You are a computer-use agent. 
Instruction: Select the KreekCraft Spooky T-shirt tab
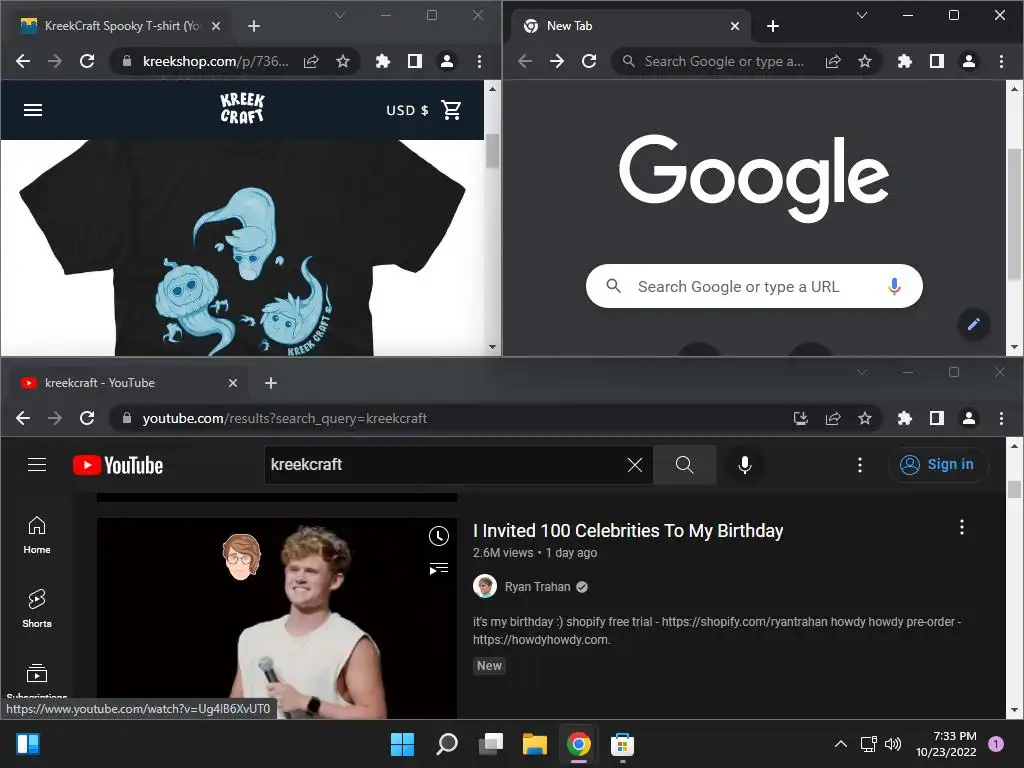click(121, 26)
